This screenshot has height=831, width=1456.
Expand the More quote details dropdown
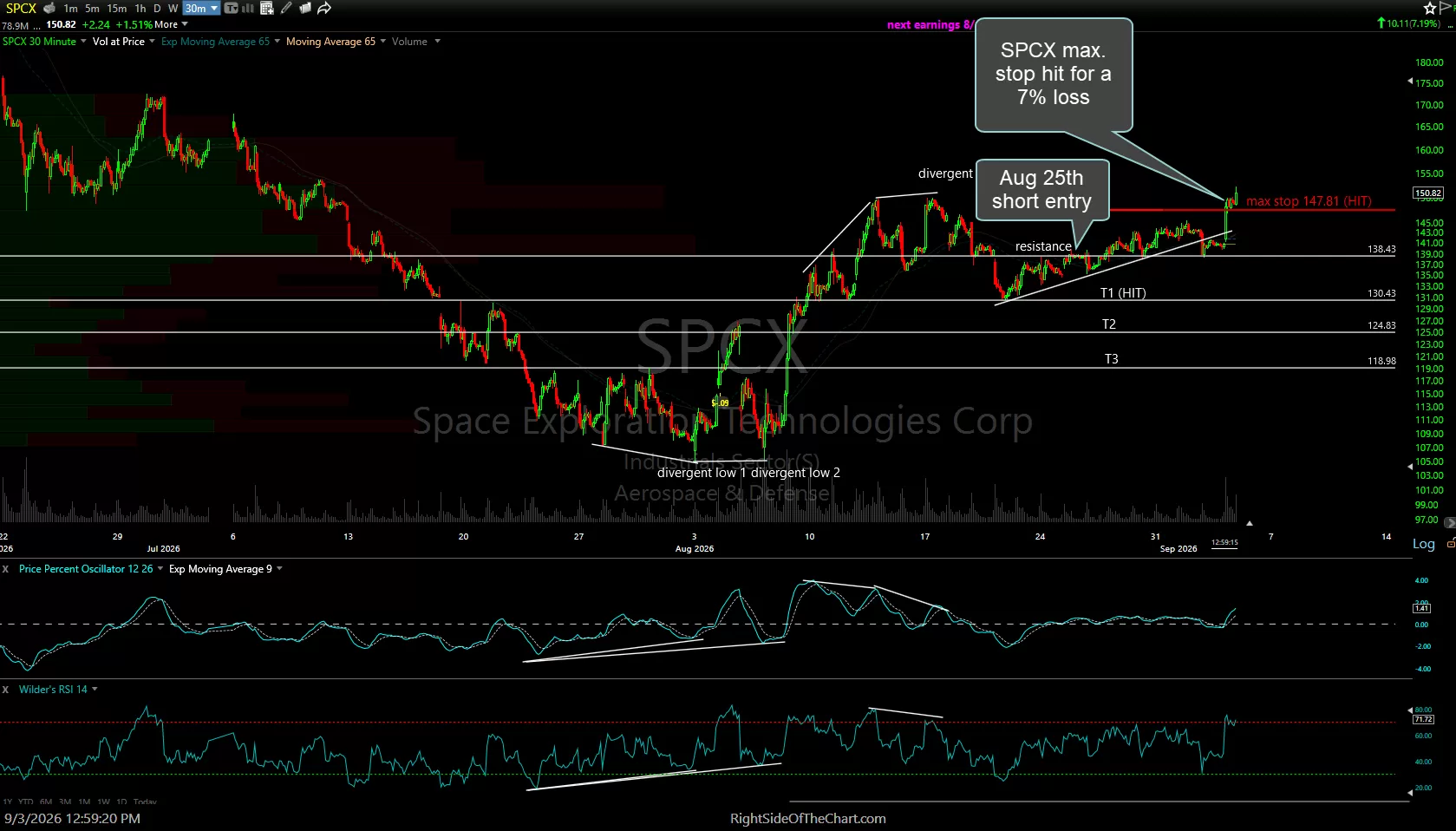(171, 25)
